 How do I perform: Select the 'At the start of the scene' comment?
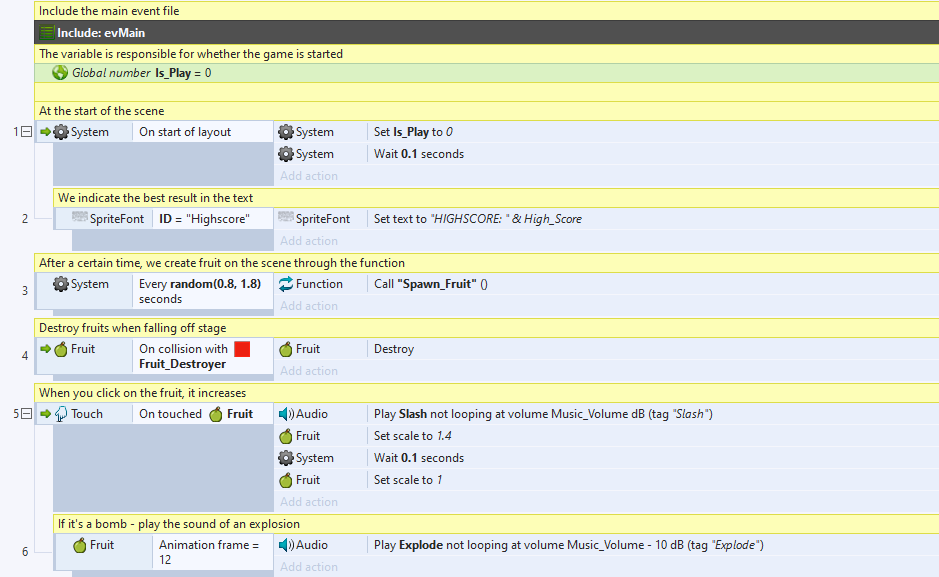coord(486,111)
